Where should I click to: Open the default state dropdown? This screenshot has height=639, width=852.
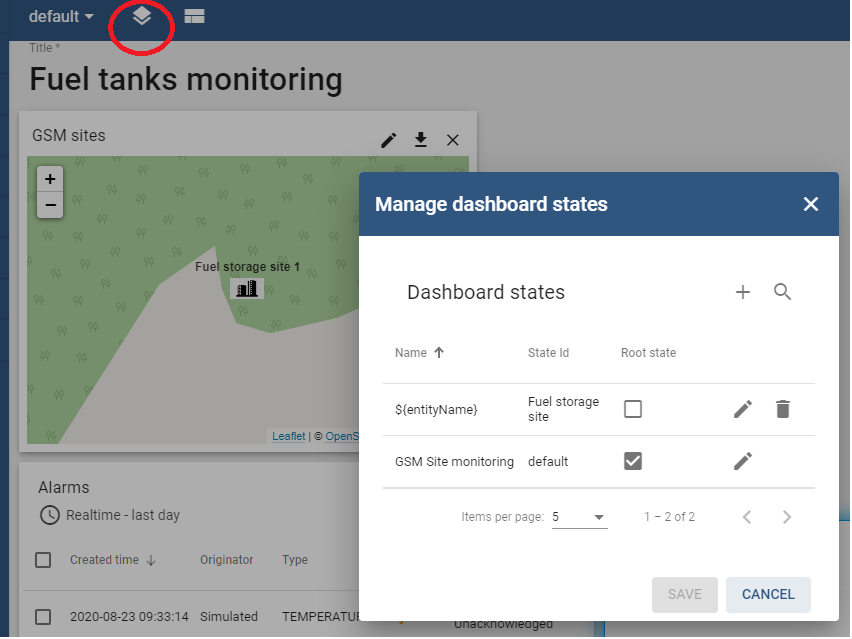pos(61,17)
